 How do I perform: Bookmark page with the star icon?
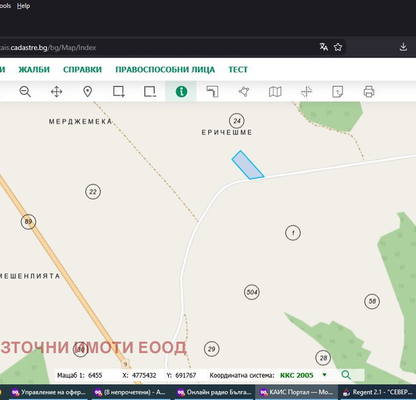tap(338, 47)
